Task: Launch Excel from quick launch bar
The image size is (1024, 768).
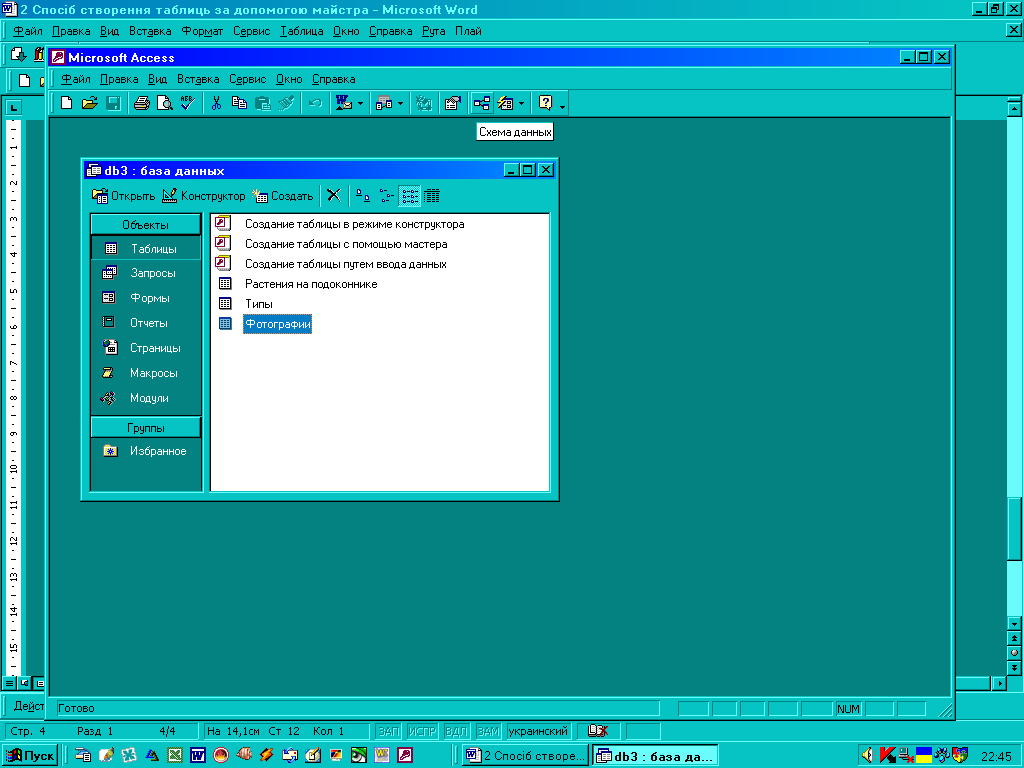Action: point(175,756)
